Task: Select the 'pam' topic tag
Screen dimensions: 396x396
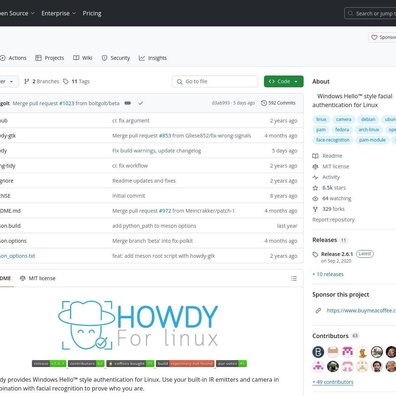Action: (x=321, y=130)
